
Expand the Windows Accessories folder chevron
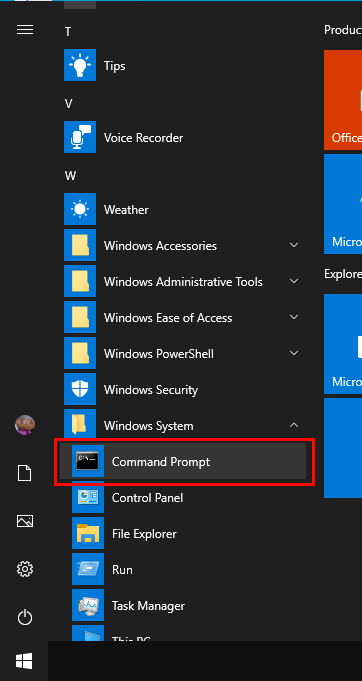(294, 245)
